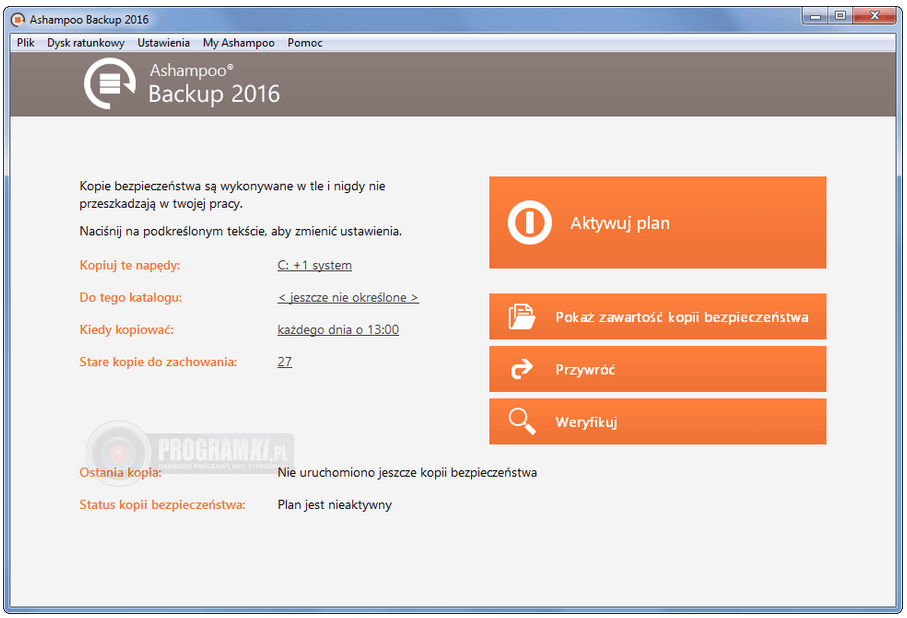
Task: Click the app icon in the title bar
Action: [x=19, y=20]
